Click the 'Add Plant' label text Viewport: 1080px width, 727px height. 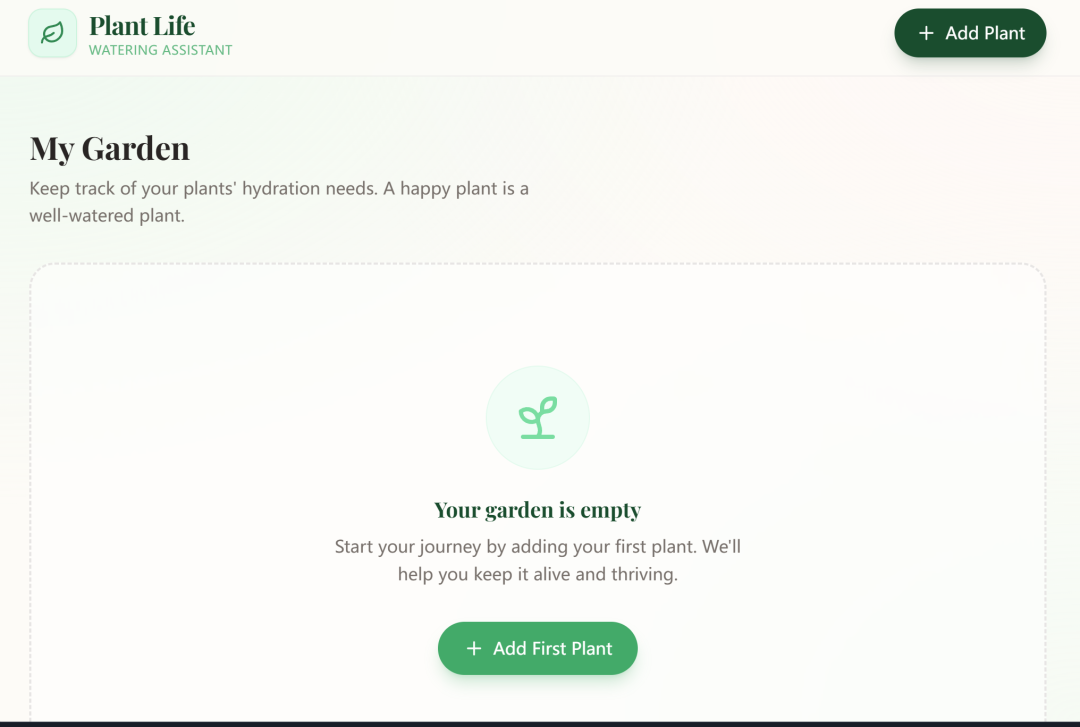(x=985, y=33)
